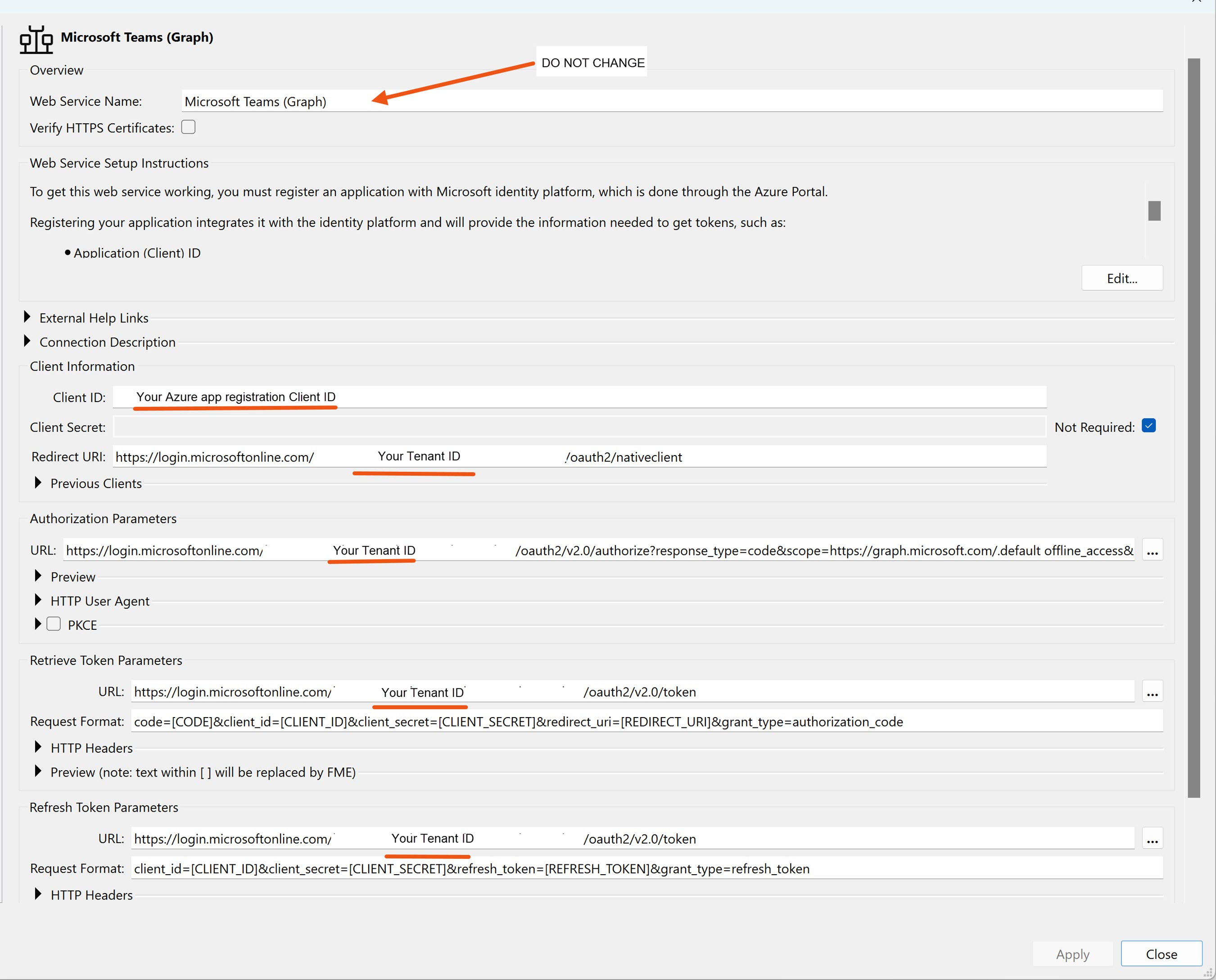Image resolution: width=1216 pixels, height=980 pixels.
Task: Uncheck the Client Secret Not Required checkbox
Action: tap(1149, 426)
